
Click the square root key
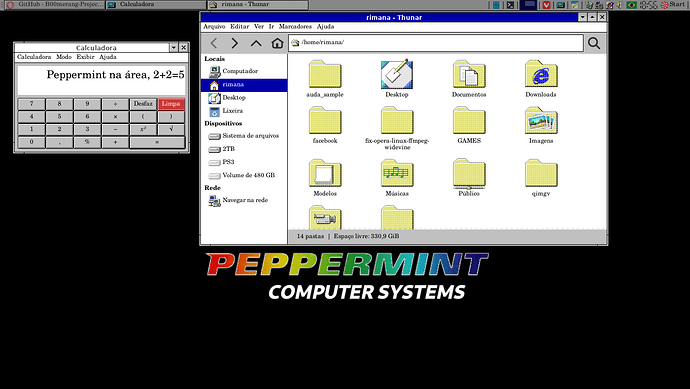tap(171, 129)
